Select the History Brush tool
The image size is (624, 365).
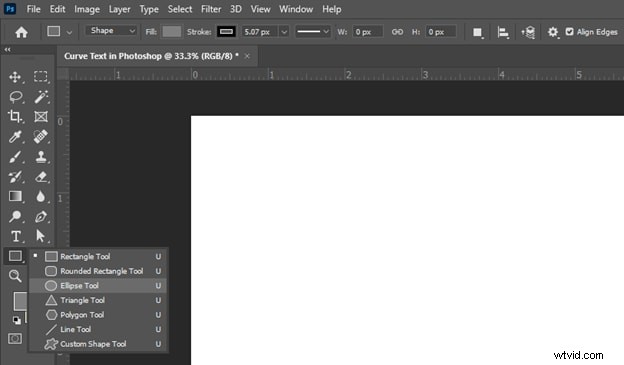15,177
